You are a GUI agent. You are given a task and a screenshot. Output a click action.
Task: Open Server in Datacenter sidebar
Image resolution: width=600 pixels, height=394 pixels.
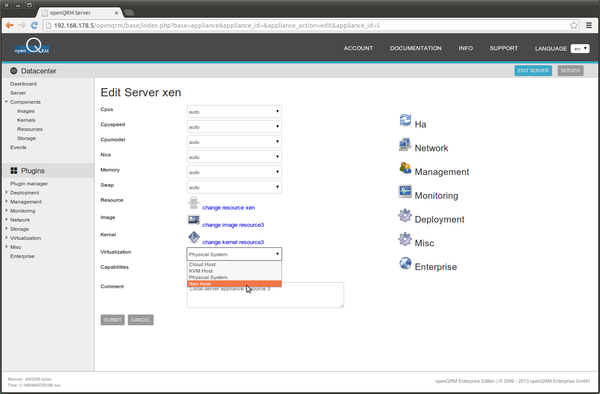18,93
